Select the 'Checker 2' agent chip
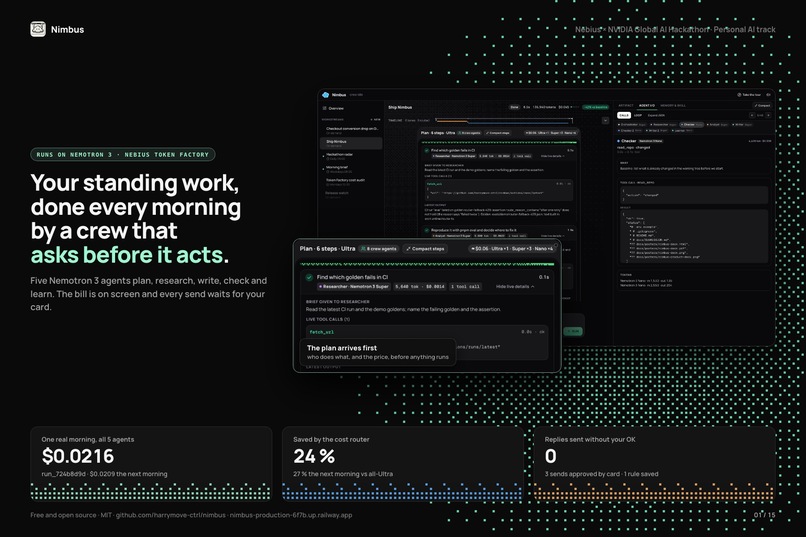The image size is (806, 537). coord(630,131)
